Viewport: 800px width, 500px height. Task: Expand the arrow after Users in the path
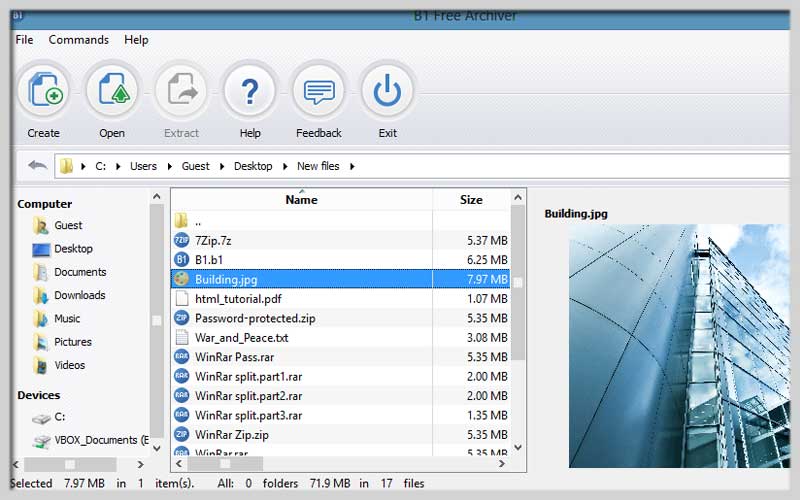pyautogui.click(x=169, y=166)
